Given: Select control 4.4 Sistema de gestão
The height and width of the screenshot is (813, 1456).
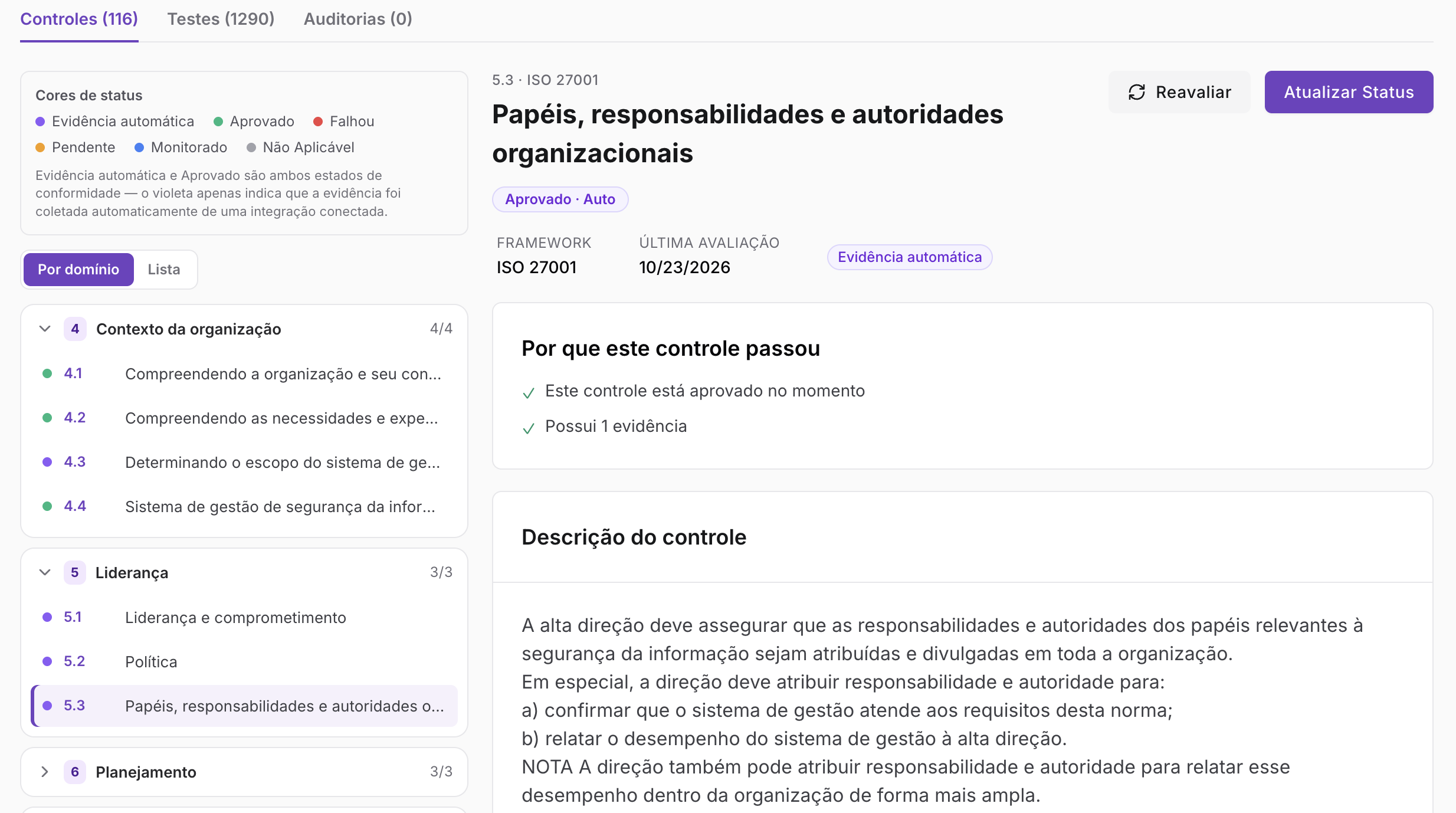Looking at the screenshot, I should [x=244, y=507].
